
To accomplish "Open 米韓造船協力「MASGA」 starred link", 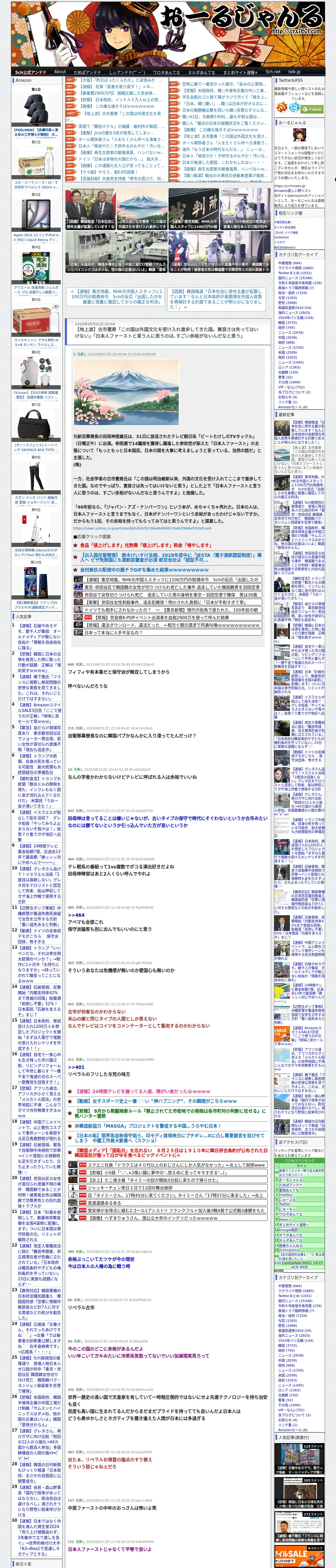I will tap(147, 1126).
